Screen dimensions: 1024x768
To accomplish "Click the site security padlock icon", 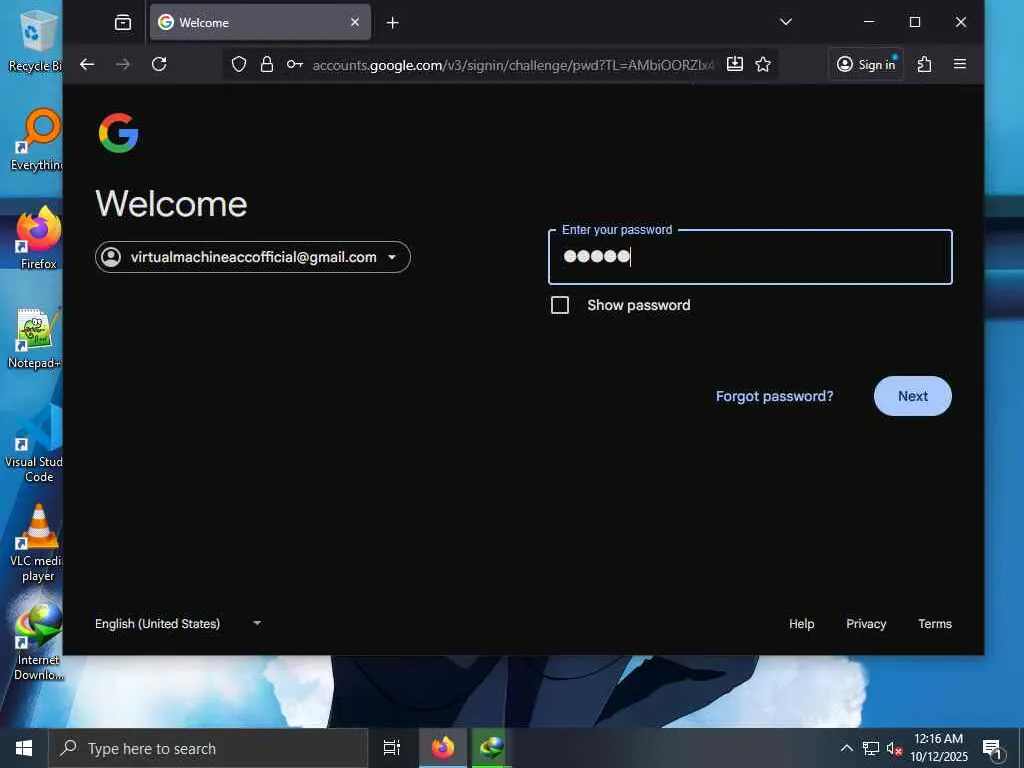I will [x=266, y=64].
